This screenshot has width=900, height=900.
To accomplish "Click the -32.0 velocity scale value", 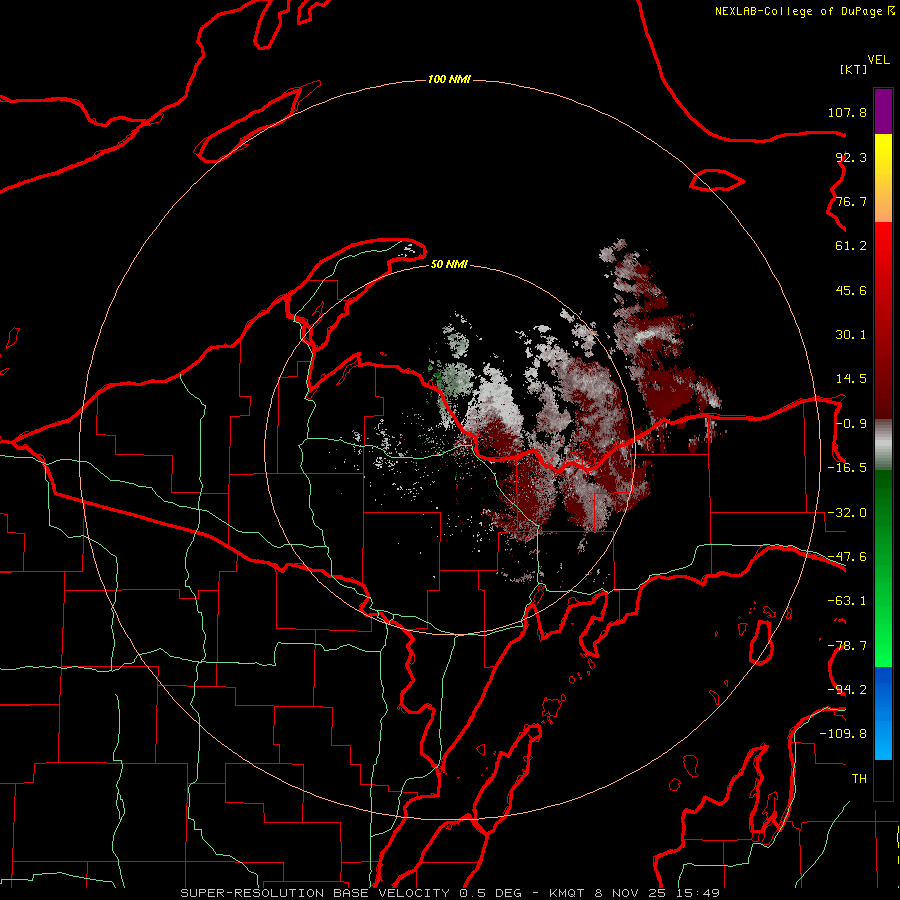I will pyautogui.click(x=847, y=513).
